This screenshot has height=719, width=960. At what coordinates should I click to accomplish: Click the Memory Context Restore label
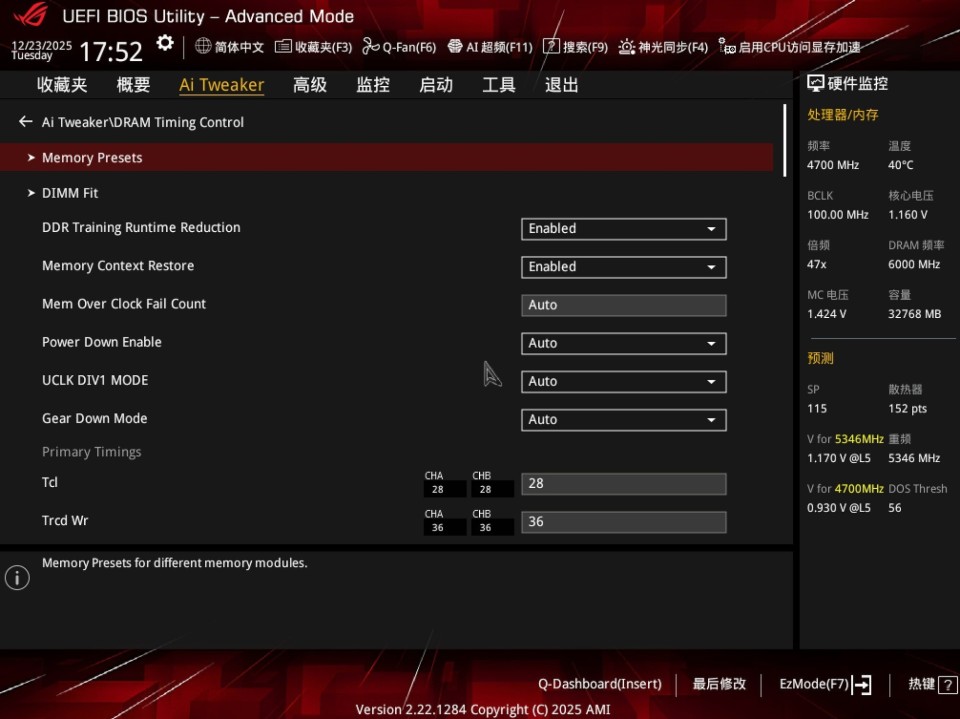click(x=118, y=266)
